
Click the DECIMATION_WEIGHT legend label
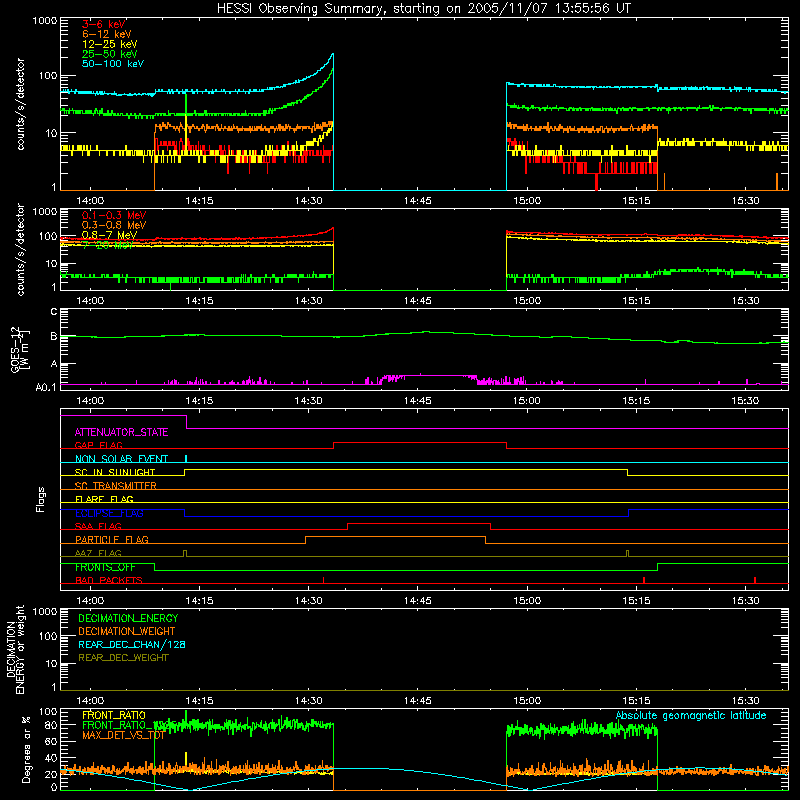coord(127,631)
